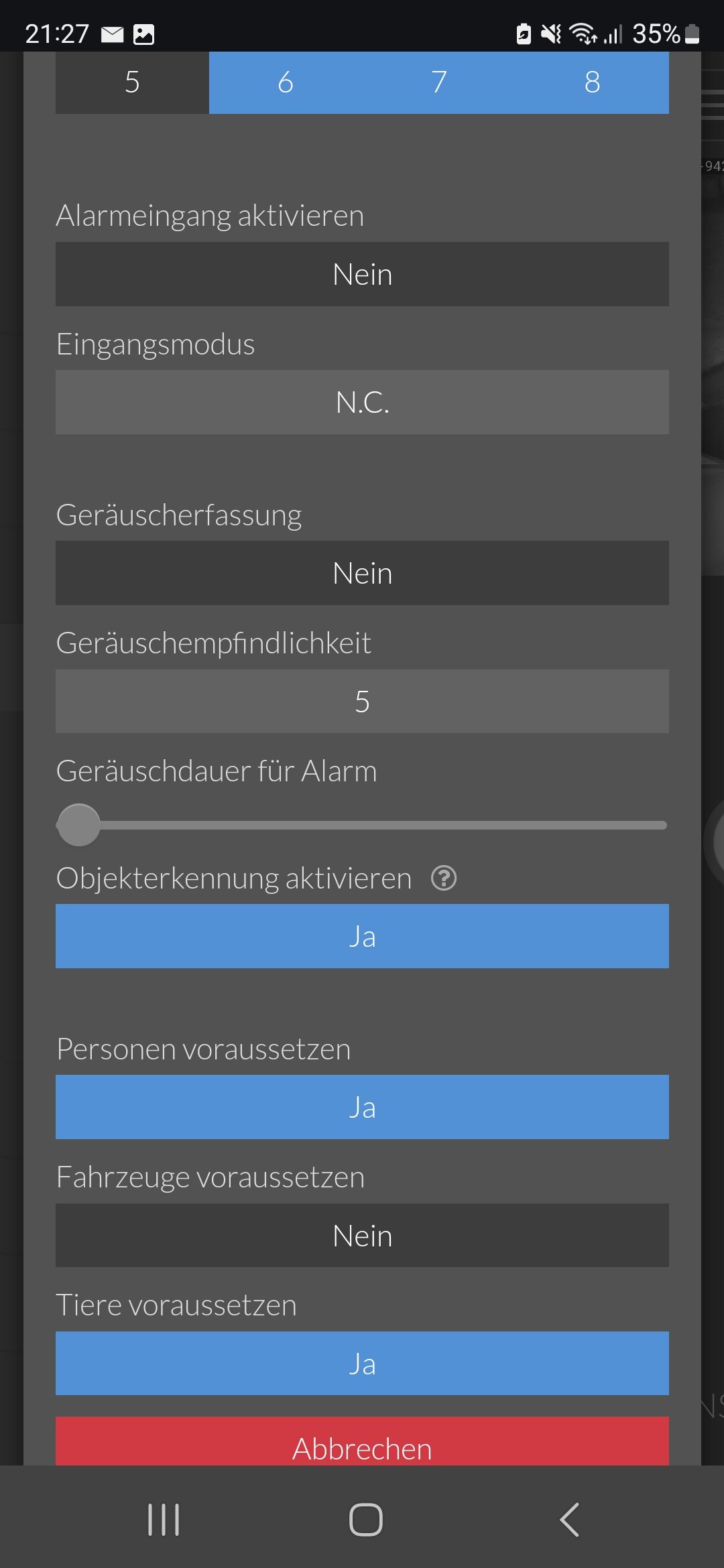
Task: Tap the Android back arrow icon
Action: (569, 1519)
